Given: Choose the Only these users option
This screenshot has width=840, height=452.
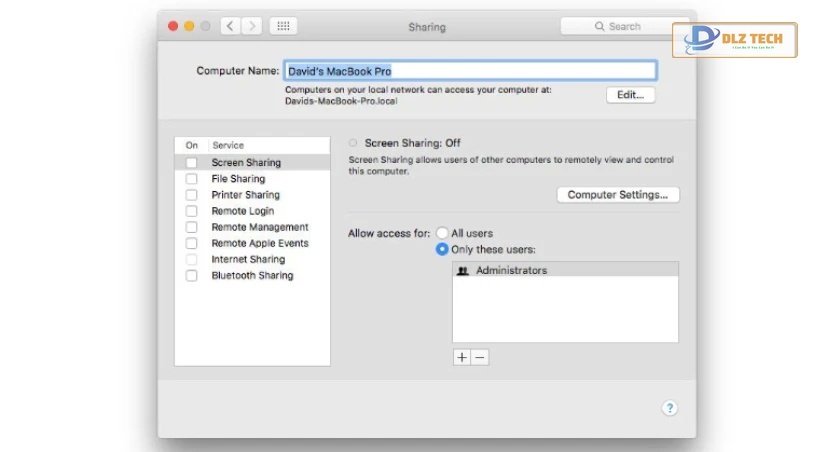Looking at the screenshot, I should click(x=442, y=249).
